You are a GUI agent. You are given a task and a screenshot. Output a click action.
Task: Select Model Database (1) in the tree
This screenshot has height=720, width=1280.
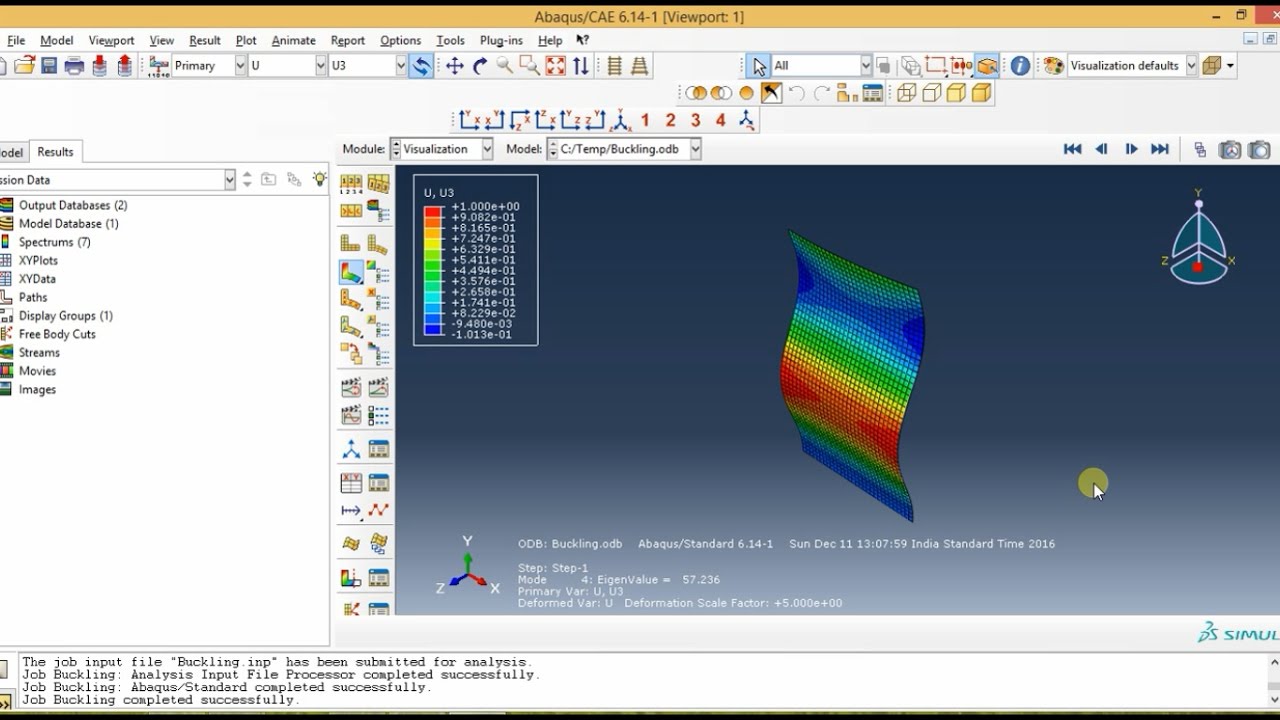(69, 224)
